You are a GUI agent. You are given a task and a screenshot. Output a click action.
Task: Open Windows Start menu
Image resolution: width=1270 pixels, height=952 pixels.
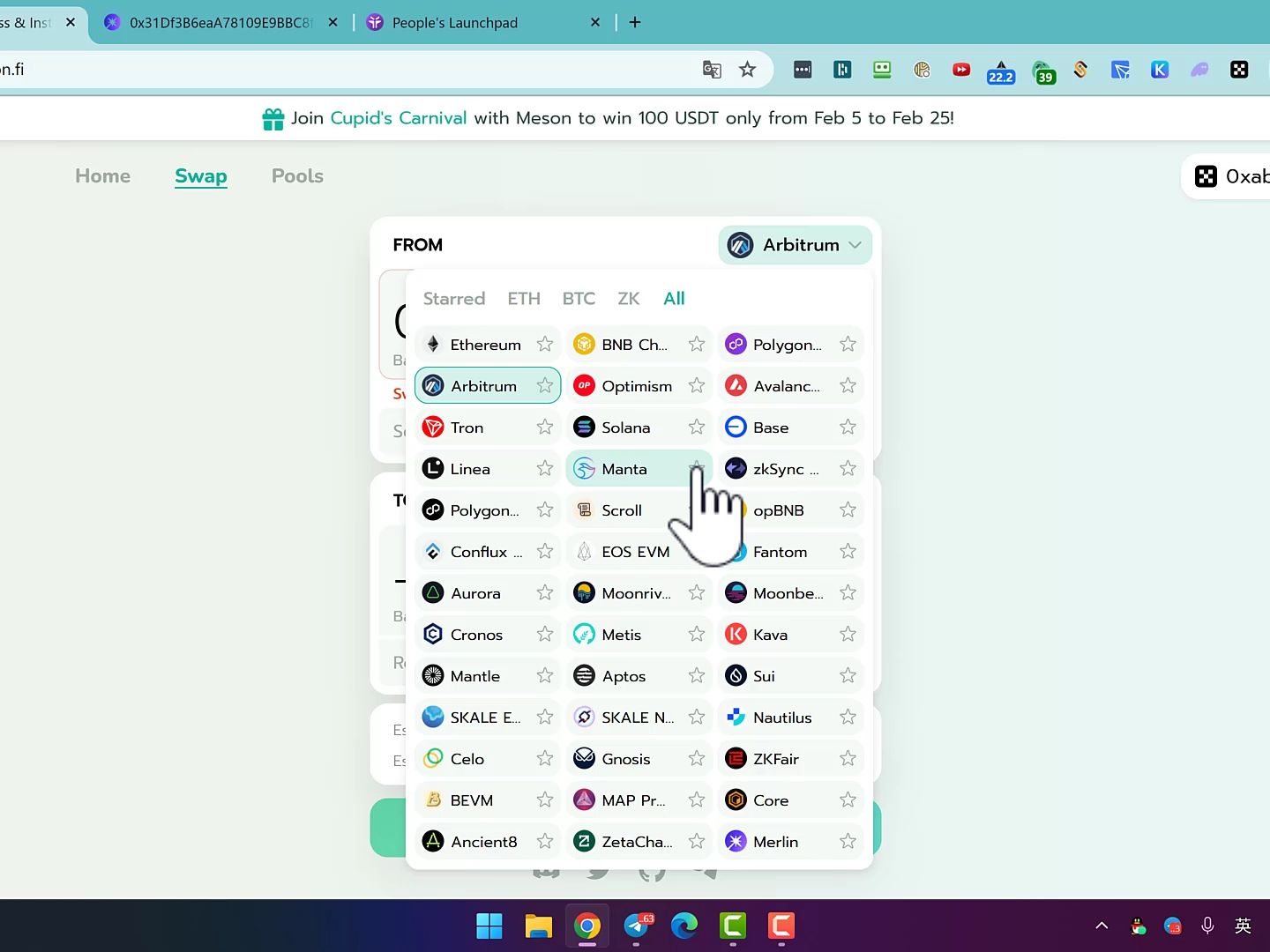(x=489, y=926)
